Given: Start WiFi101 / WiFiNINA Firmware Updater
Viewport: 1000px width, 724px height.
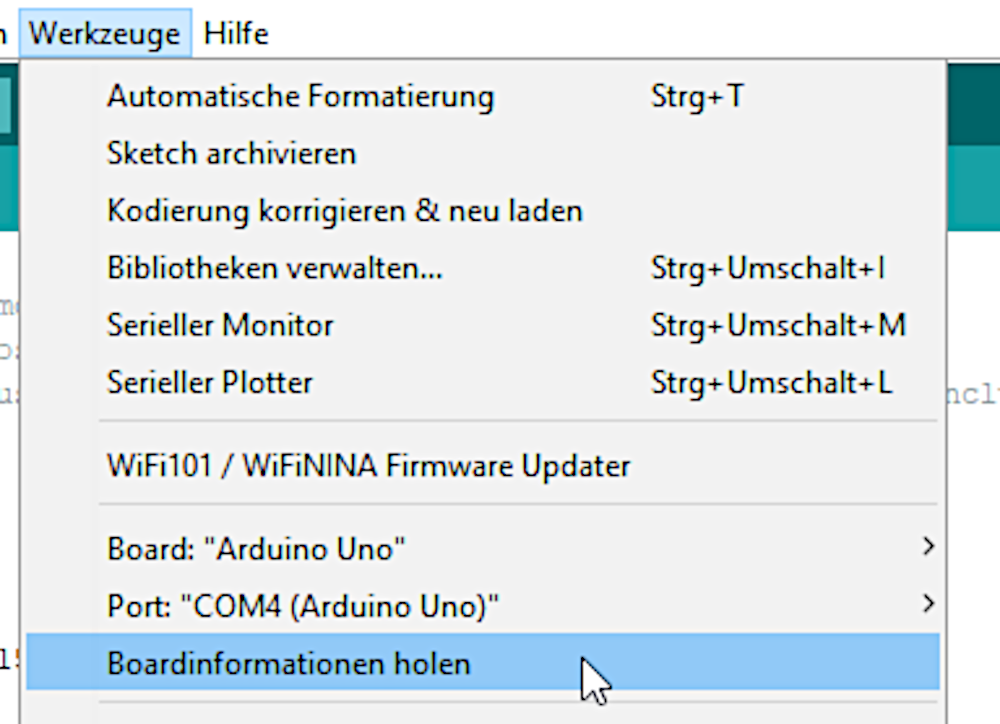Looking at the screenshot, I should click(368, 466).
